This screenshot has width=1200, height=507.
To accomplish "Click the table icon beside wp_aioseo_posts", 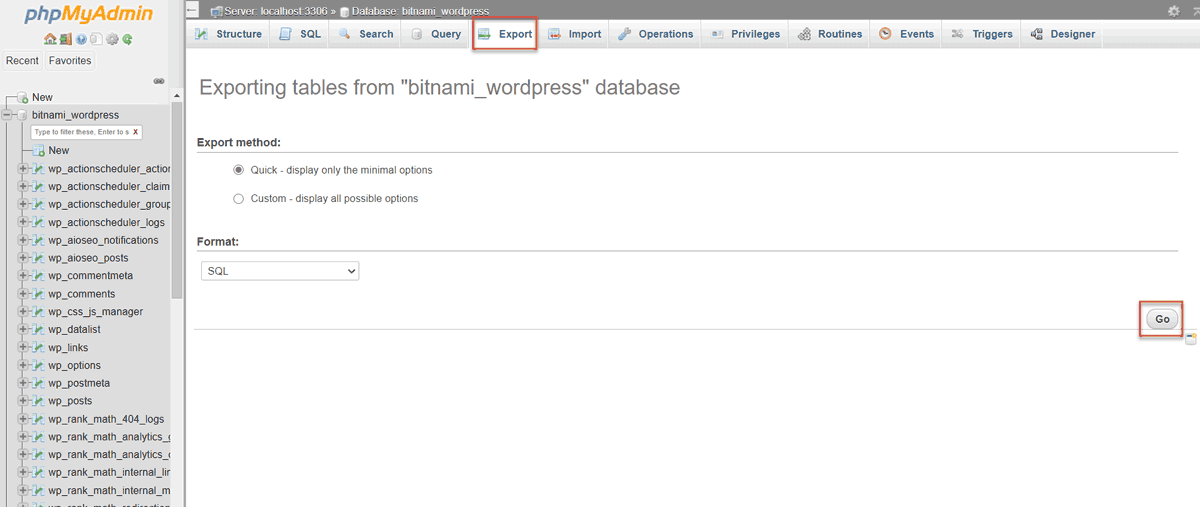I will point(39,258).
